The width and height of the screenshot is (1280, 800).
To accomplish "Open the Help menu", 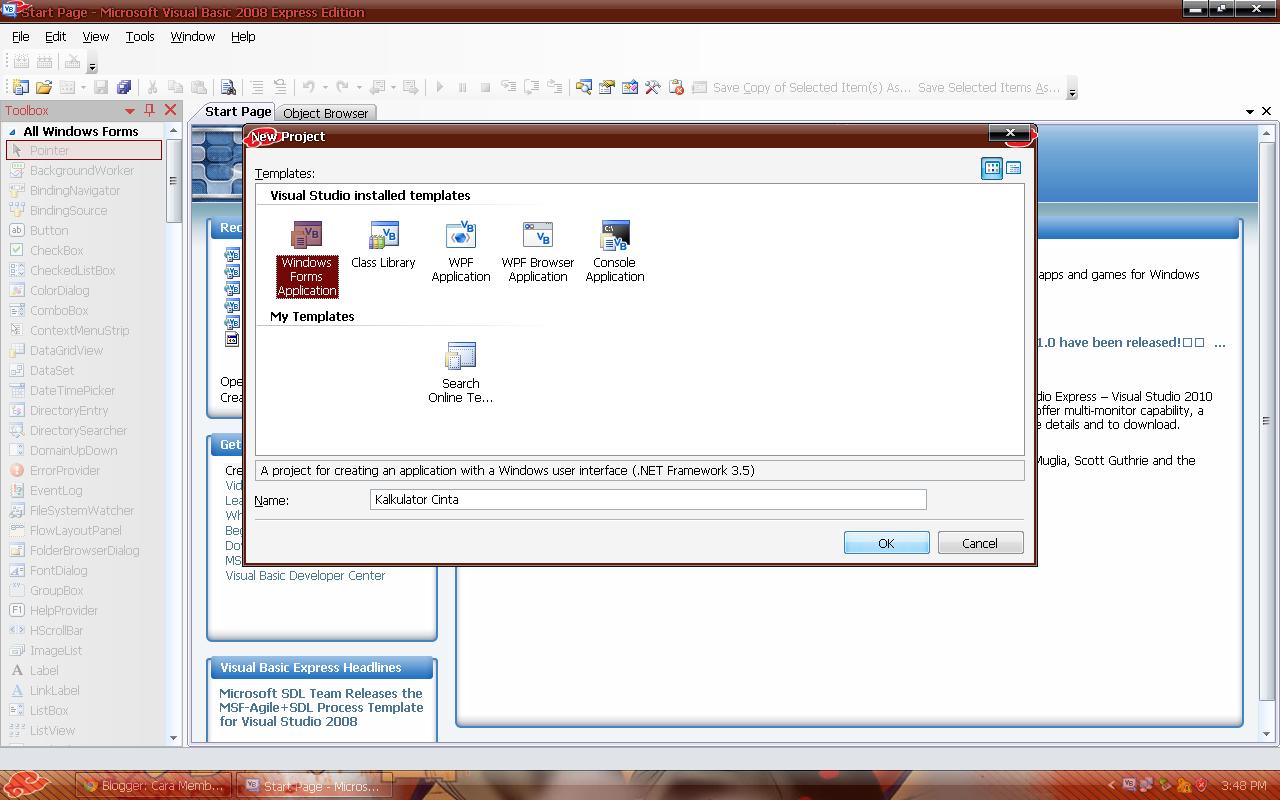I will [243, 37].
